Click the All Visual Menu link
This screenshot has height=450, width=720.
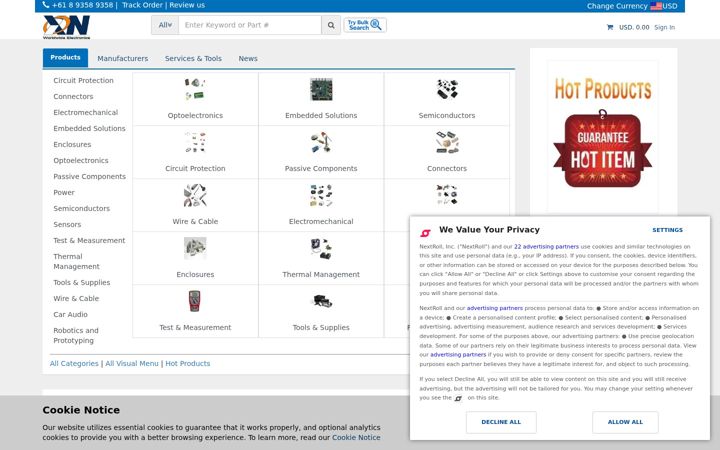(132, 364)
